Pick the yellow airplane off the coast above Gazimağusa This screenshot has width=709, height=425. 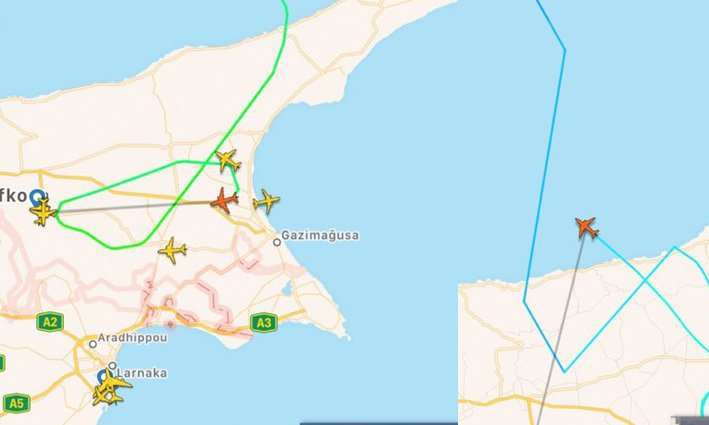pyautogui.click(x=266, y=201)
